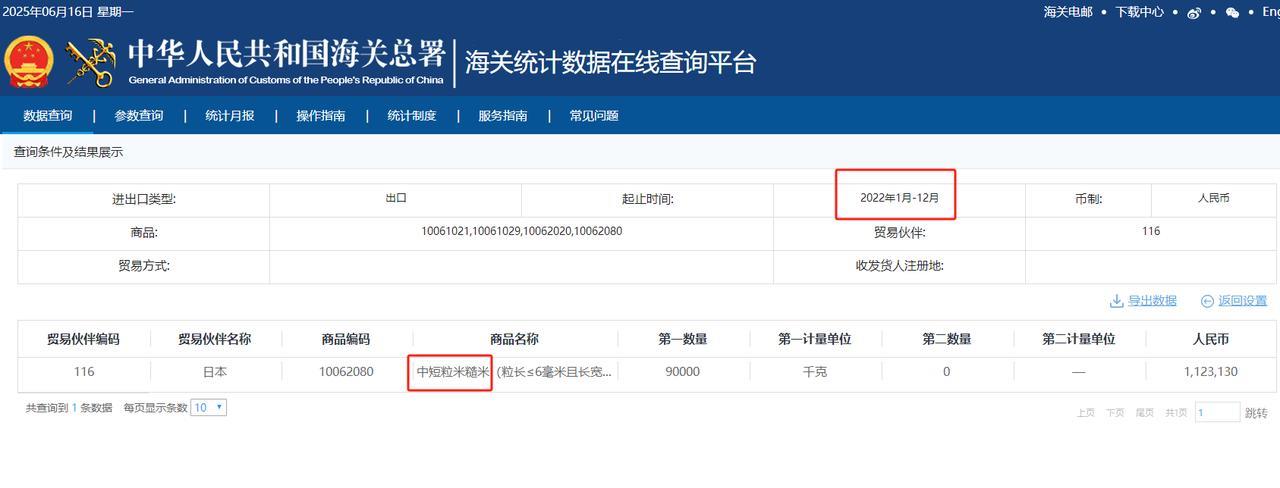Click the 2025年06月16日 date text

[x=46, y=12]
